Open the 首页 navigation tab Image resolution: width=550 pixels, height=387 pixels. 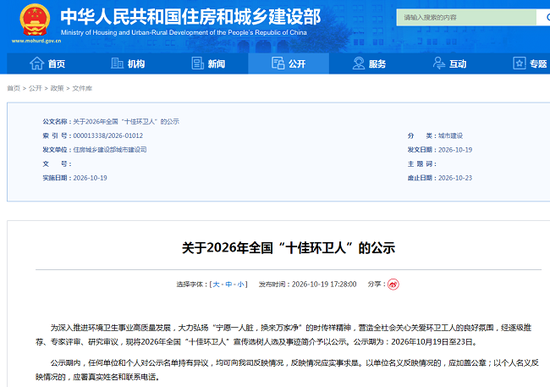(47, 64)
